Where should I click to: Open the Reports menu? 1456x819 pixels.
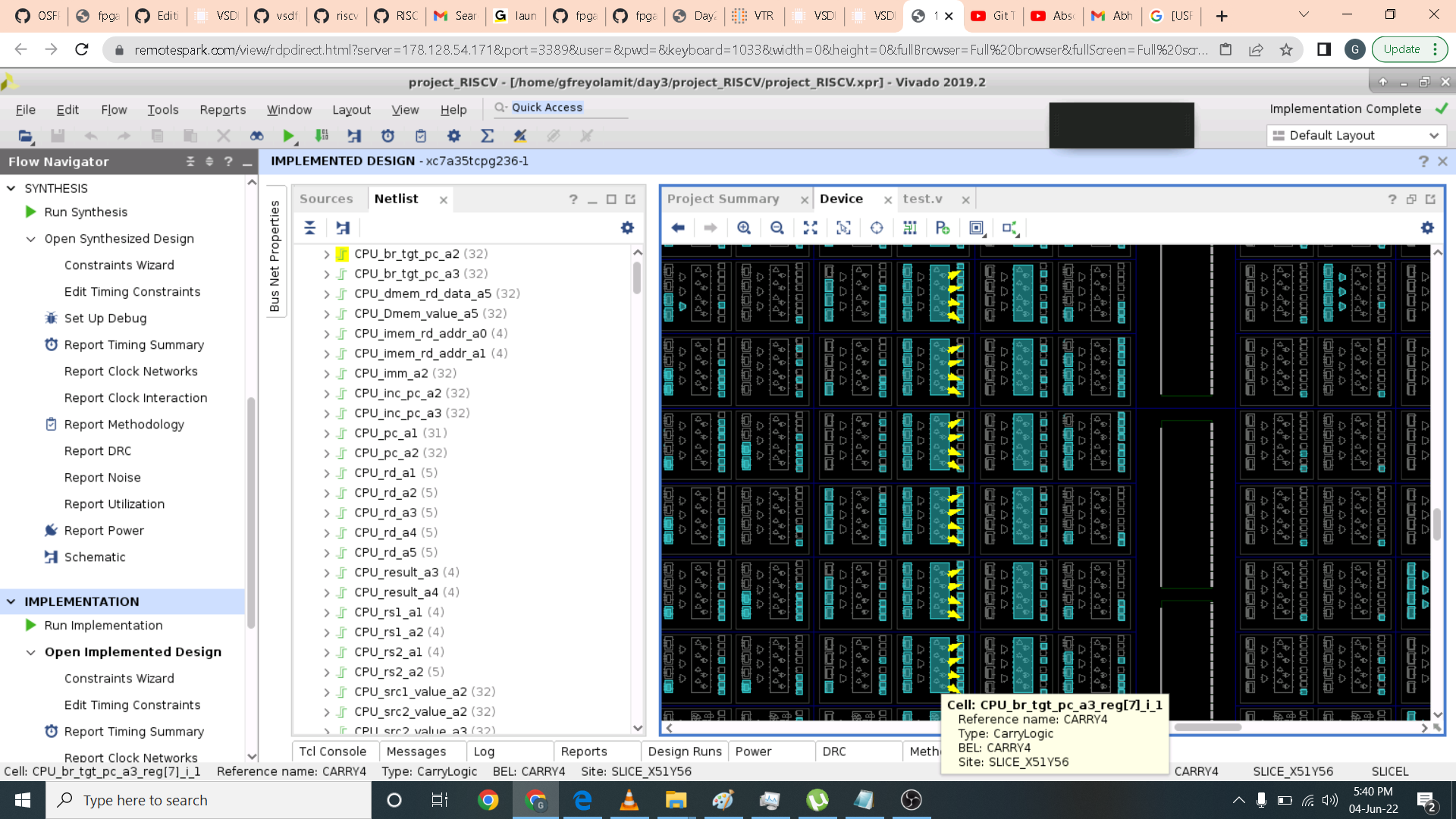[222, 110]
